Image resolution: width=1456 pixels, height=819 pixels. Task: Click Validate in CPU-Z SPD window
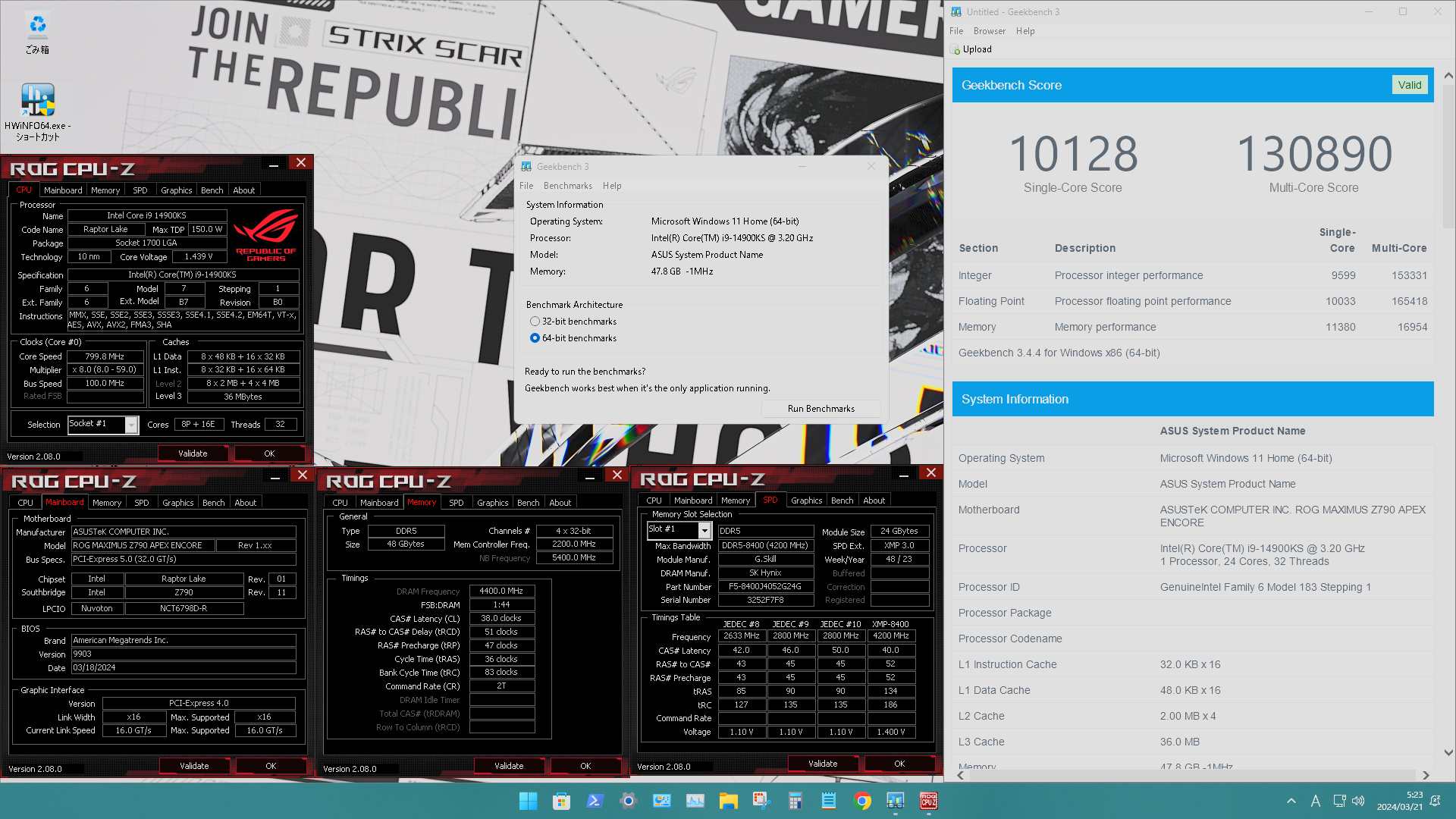click(823, 764)
